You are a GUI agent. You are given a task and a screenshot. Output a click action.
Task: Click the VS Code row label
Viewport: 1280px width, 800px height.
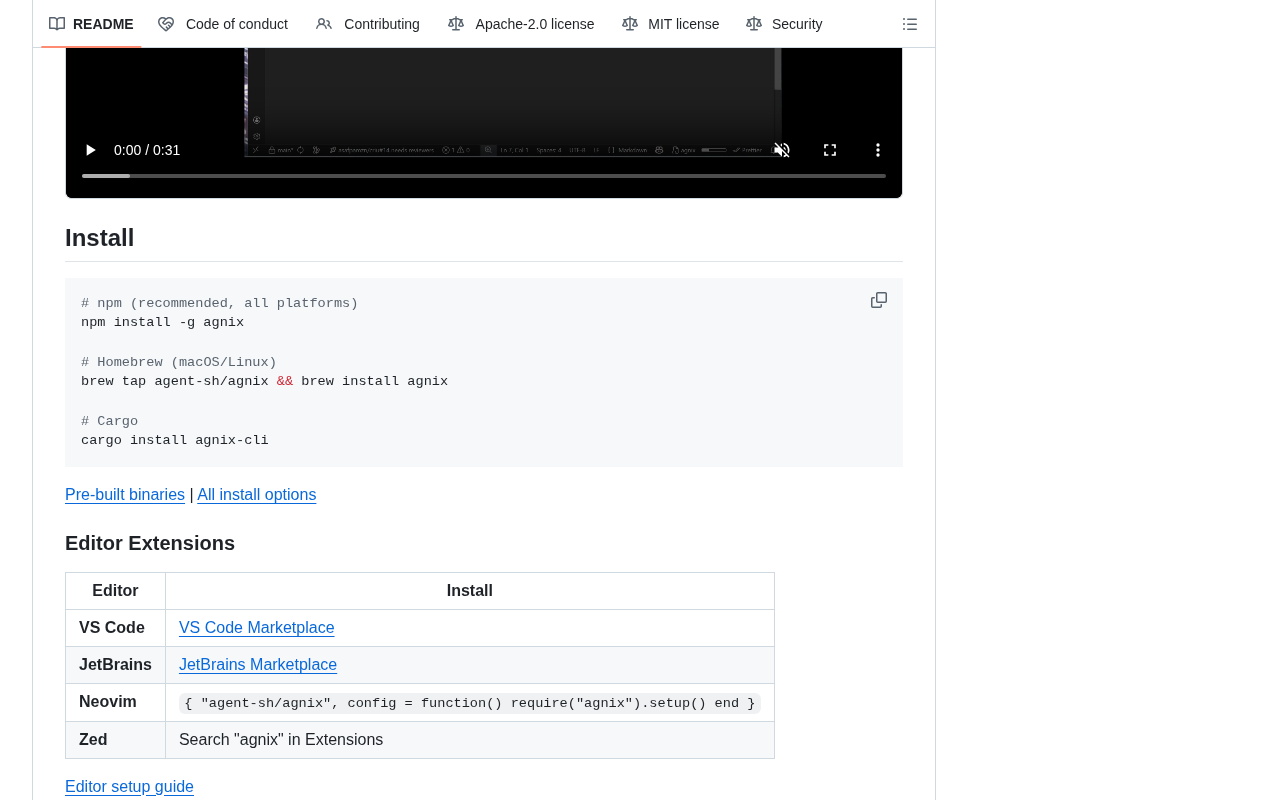[x=112, y=628]
